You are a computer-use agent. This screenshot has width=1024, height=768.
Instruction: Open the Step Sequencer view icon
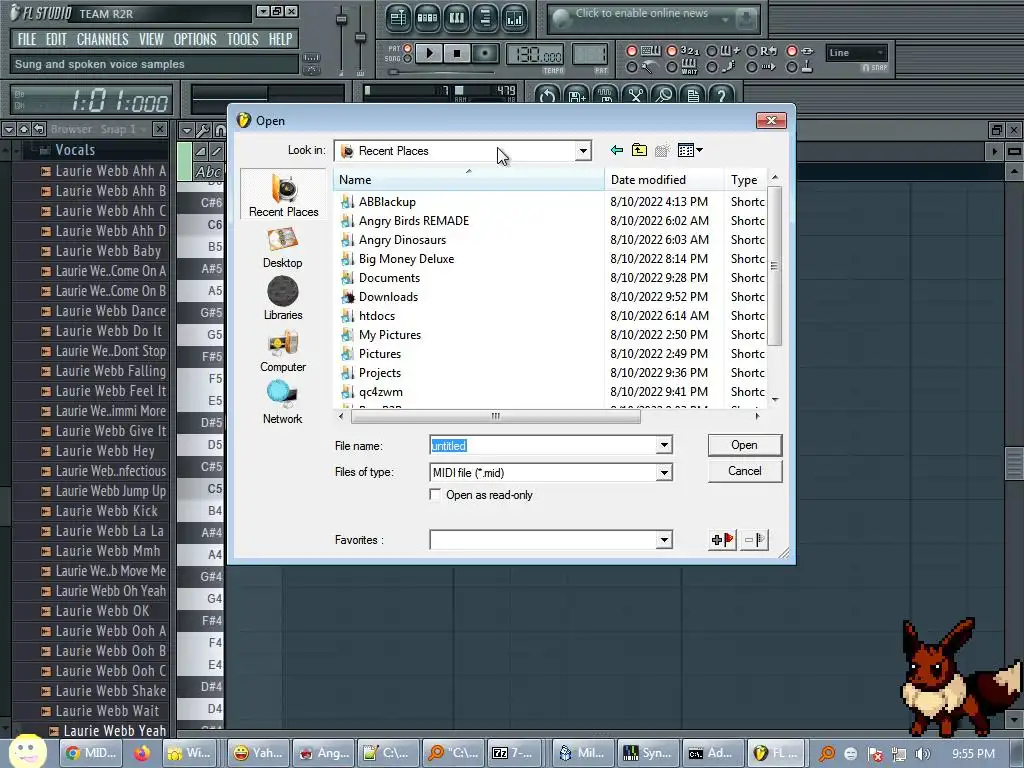427,18
